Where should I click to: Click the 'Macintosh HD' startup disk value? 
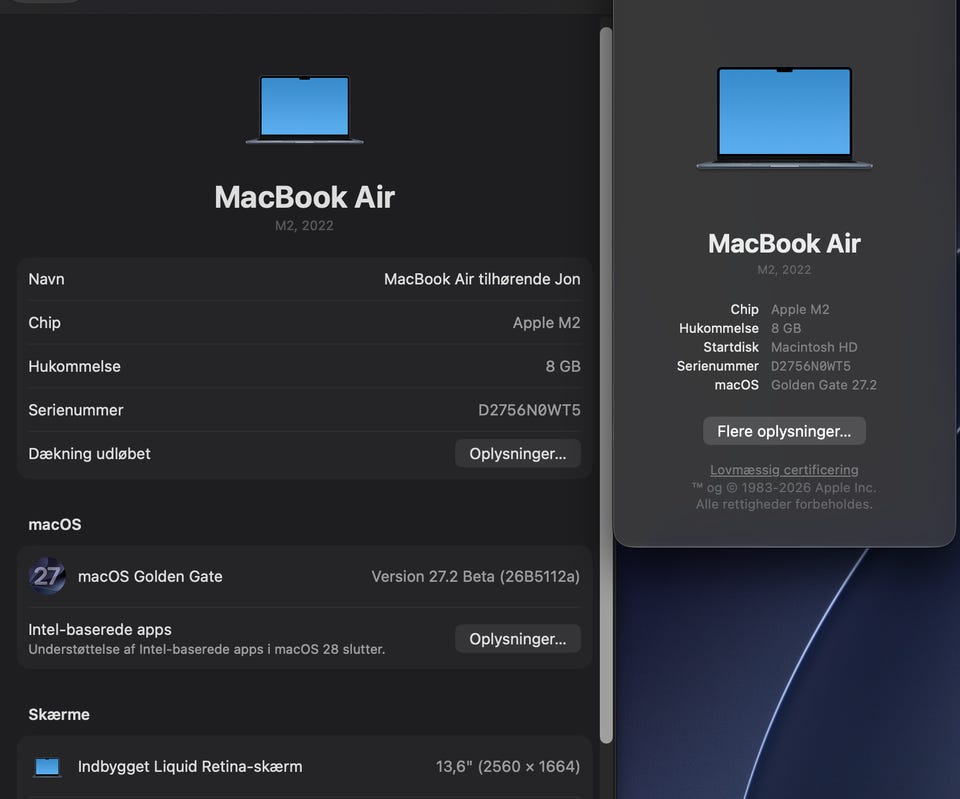pos(814,347)
